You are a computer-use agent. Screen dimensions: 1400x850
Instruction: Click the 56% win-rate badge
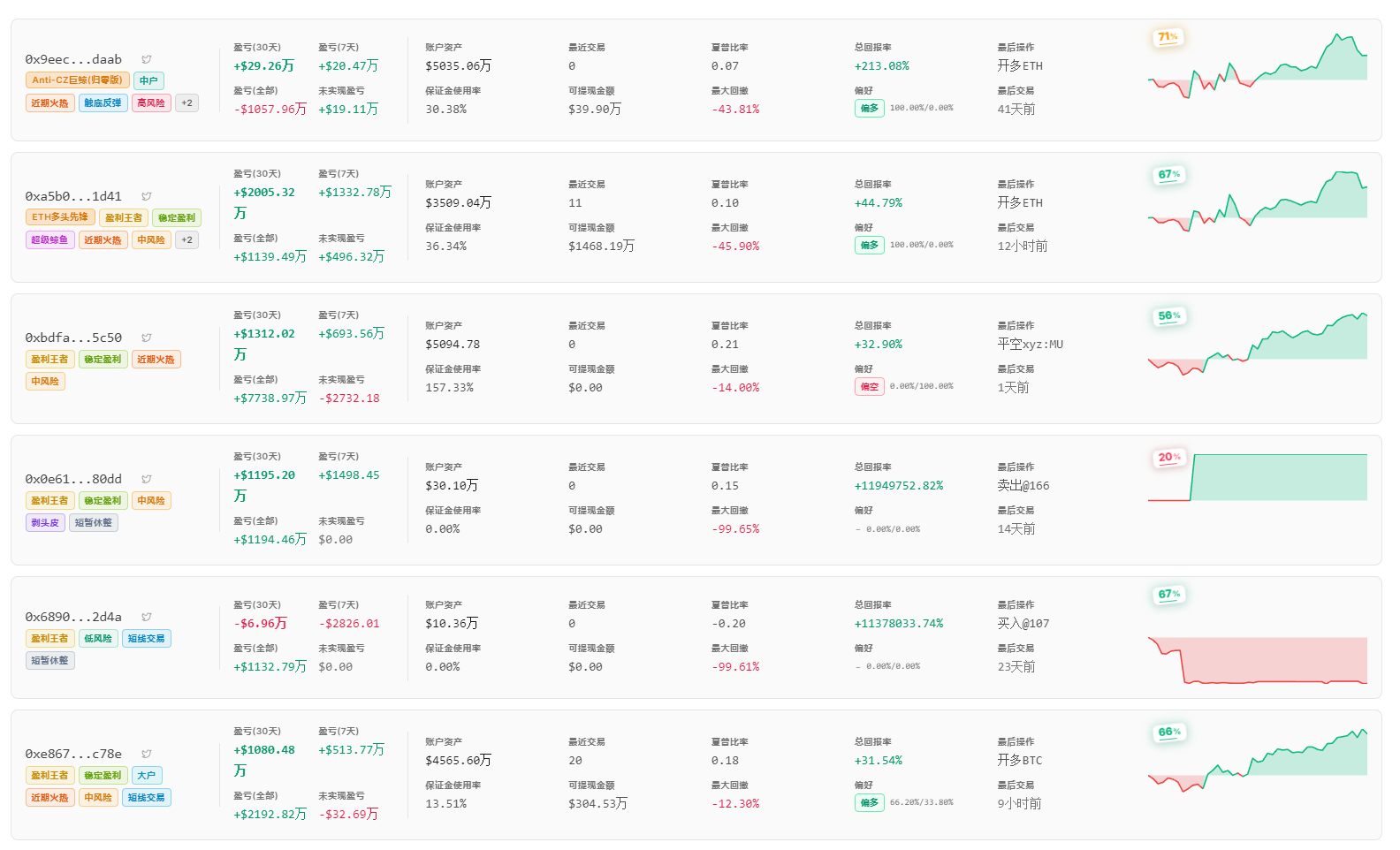(x=1169, y=316)
